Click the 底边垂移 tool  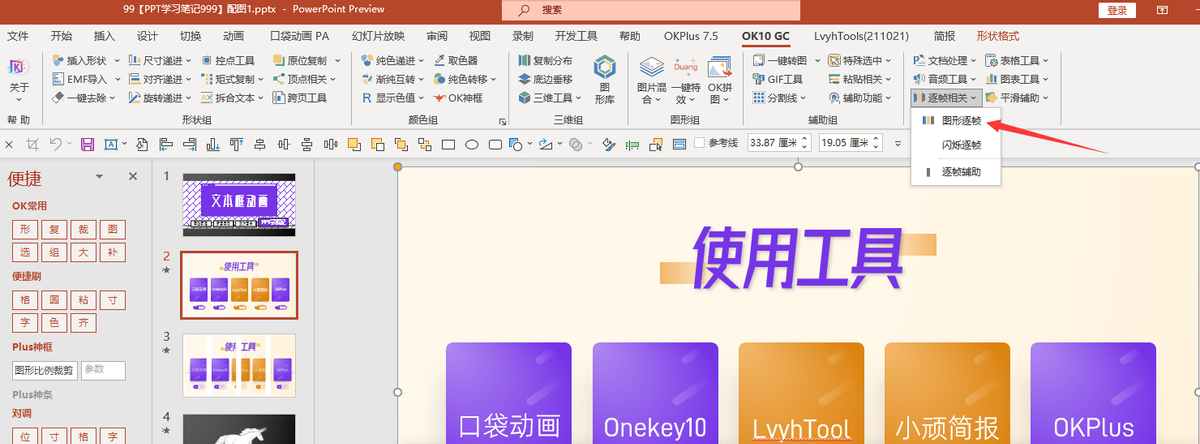(546, 79)
